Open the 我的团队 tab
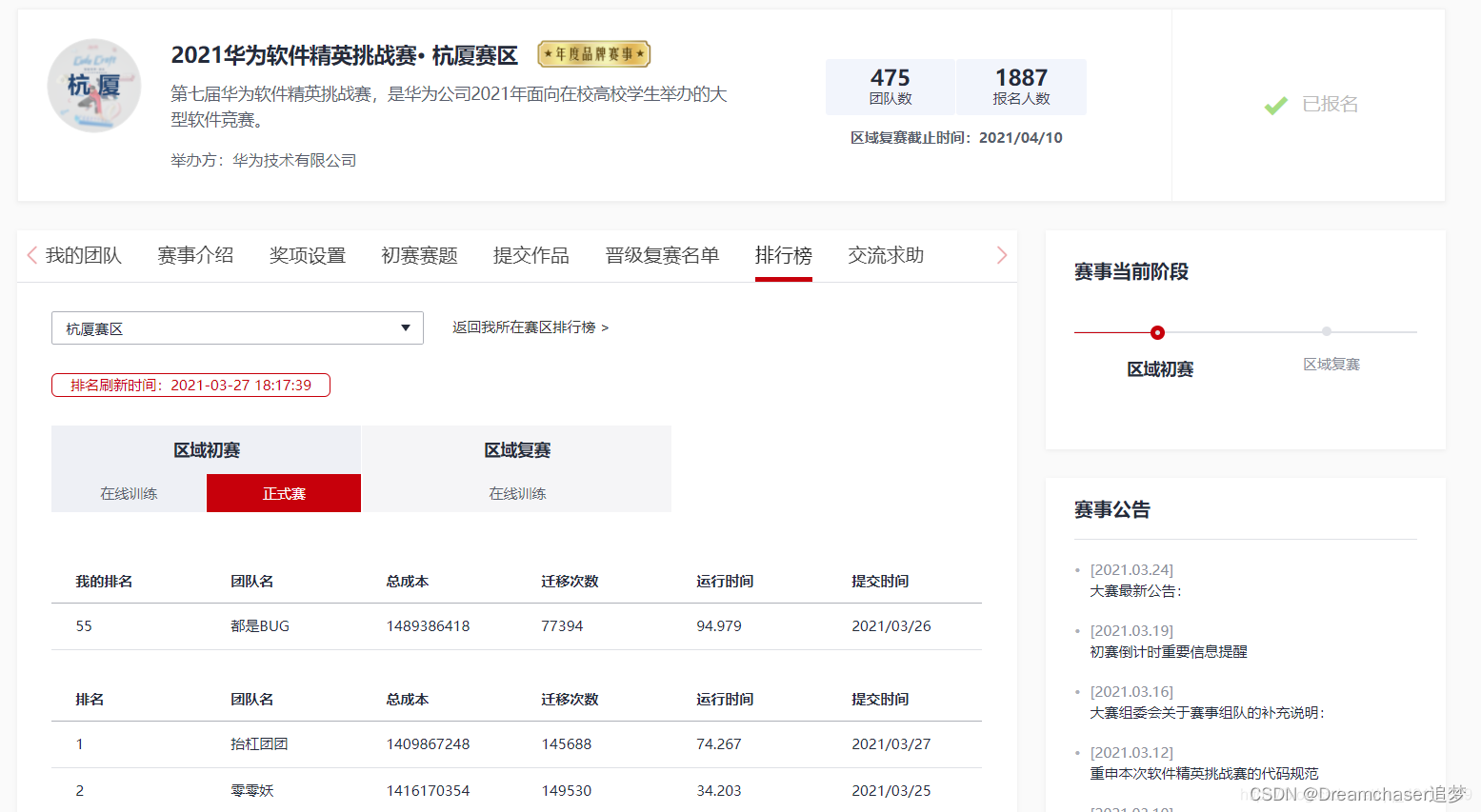The width and height of the screenshot is (1481, 812). pos(84,255)
